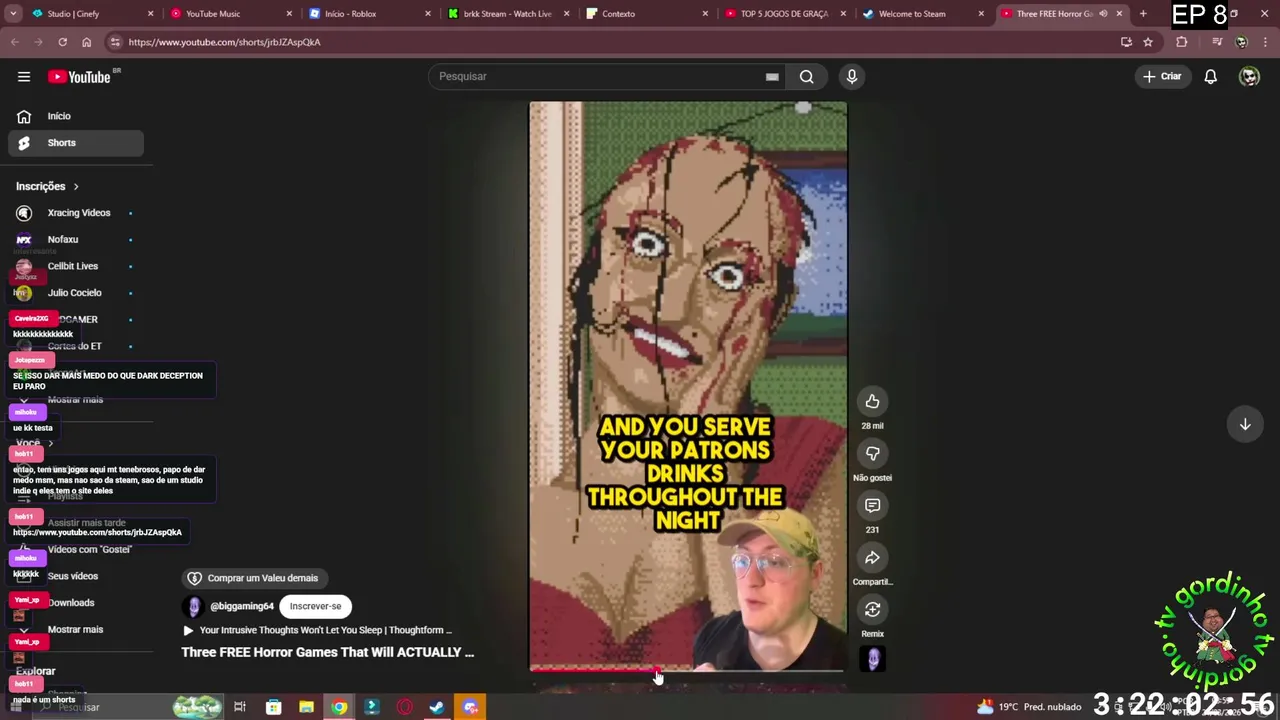Click the search magnifier button

tap(806, 76)
